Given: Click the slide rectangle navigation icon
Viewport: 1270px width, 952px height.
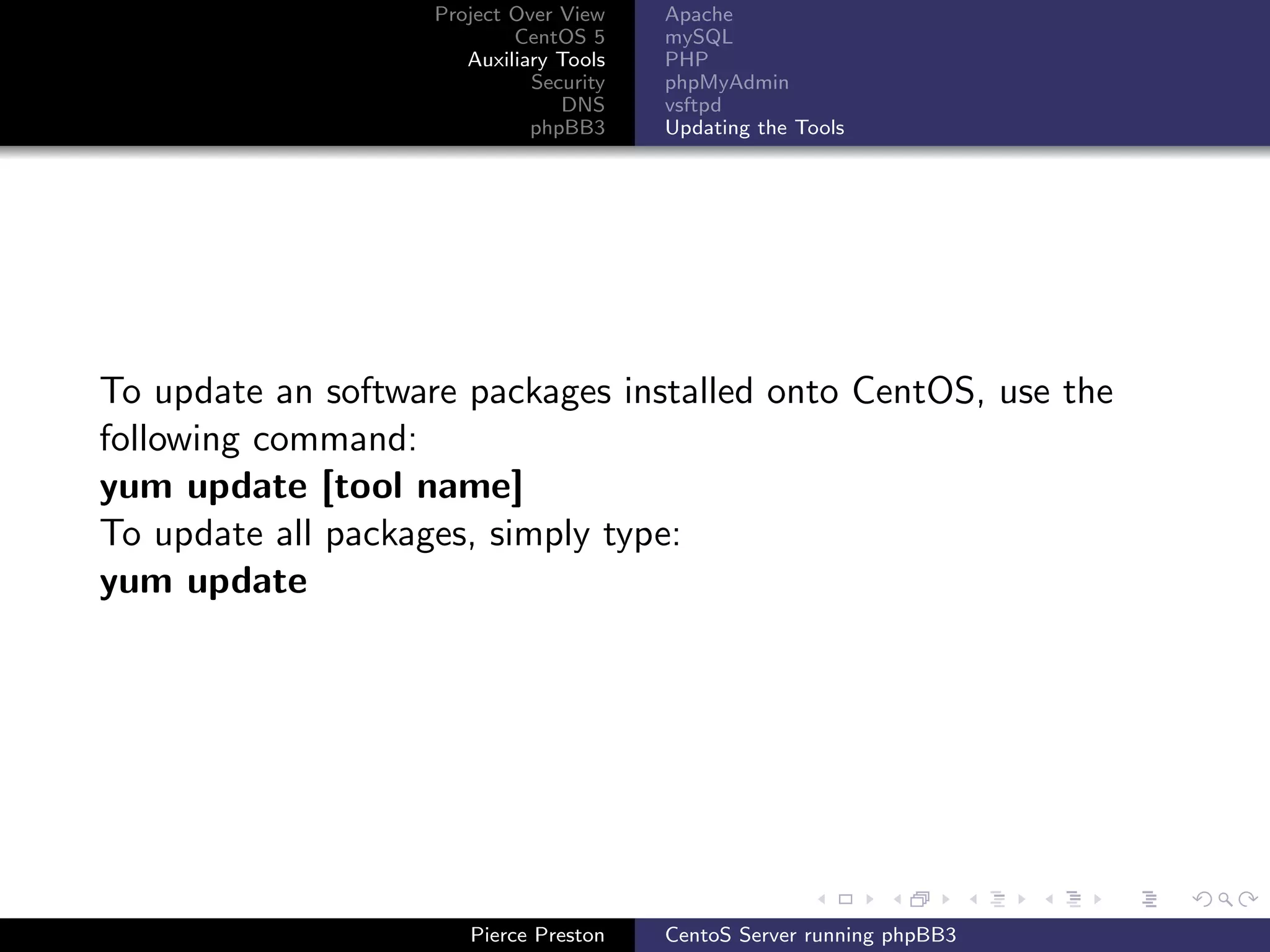Looking at the screenshot, I should pos(845,899).
